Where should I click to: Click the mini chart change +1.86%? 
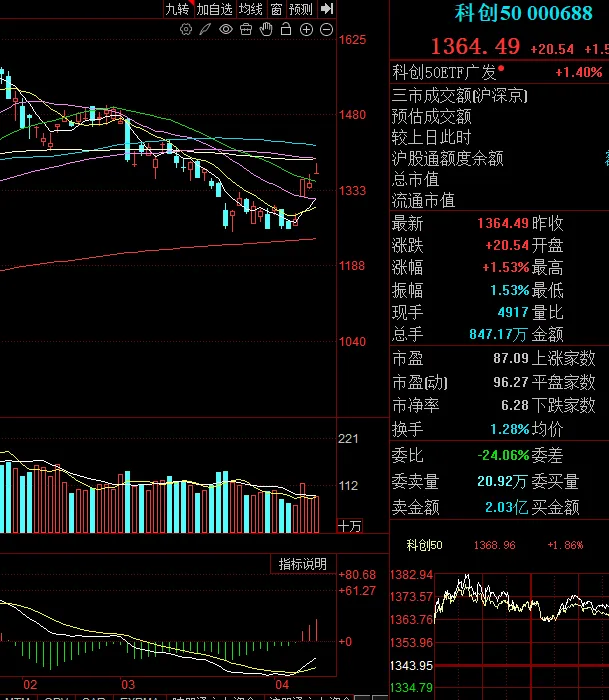(565, 546)
